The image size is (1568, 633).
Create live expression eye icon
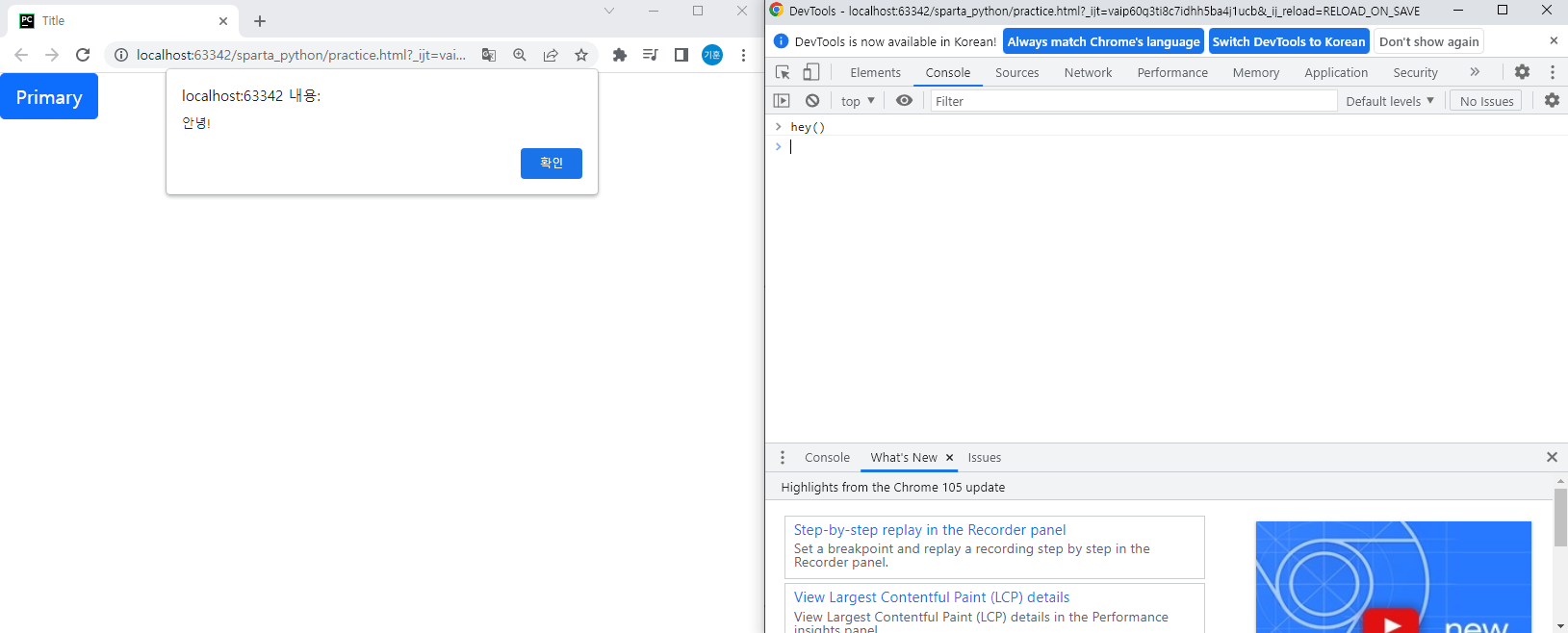905,100
